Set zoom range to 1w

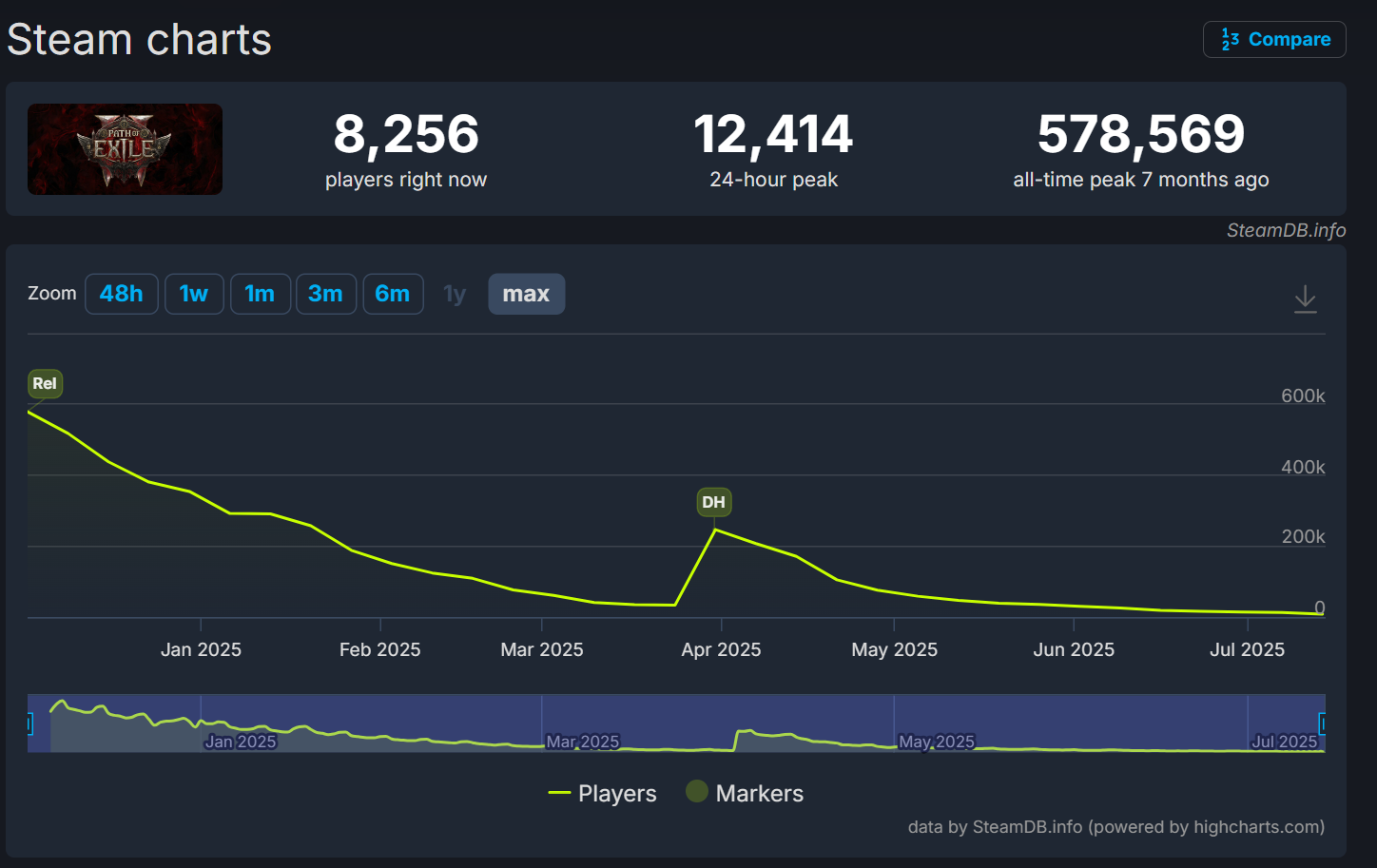[194, 294]
